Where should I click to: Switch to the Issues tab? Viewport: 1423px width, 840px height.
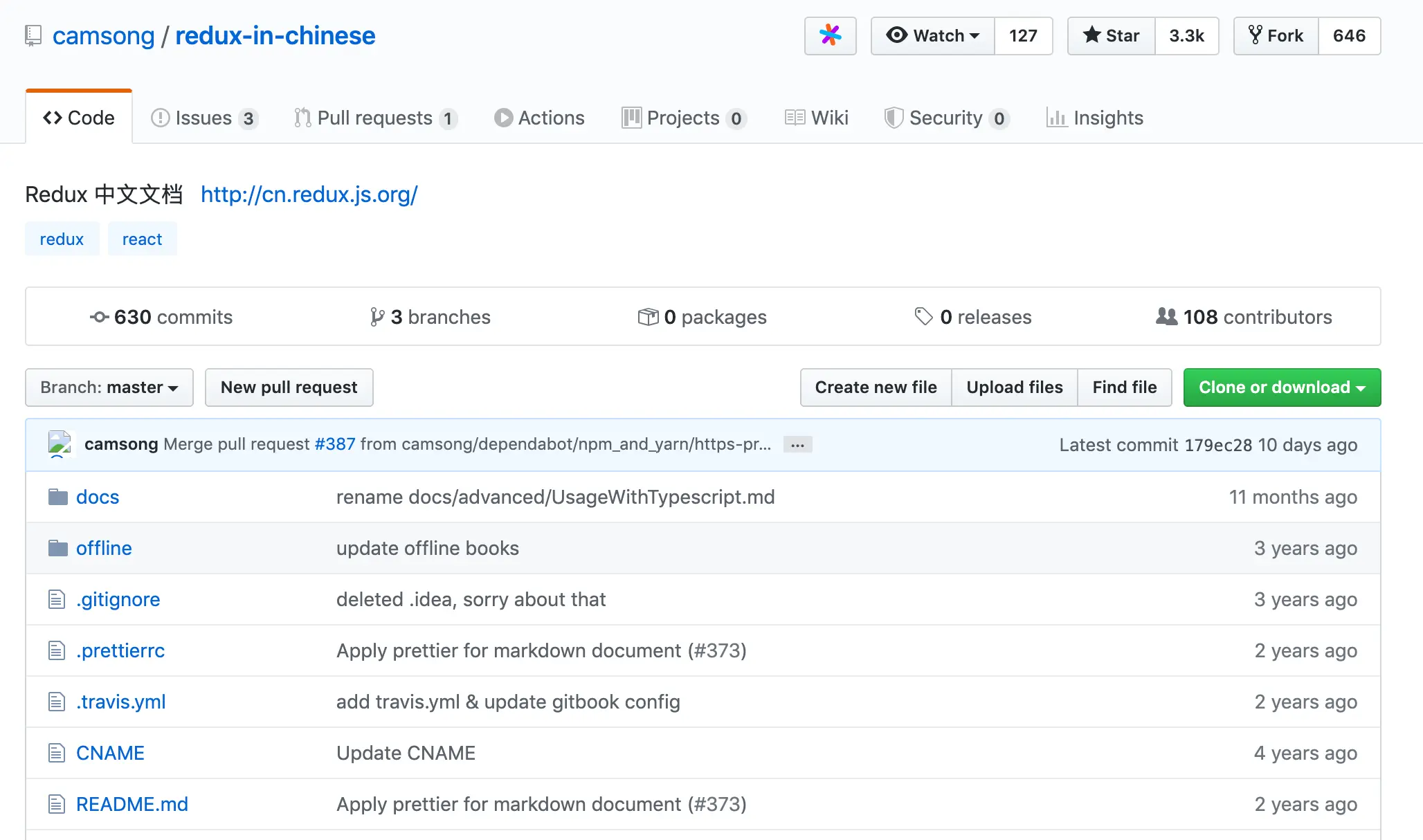[203, 118]
